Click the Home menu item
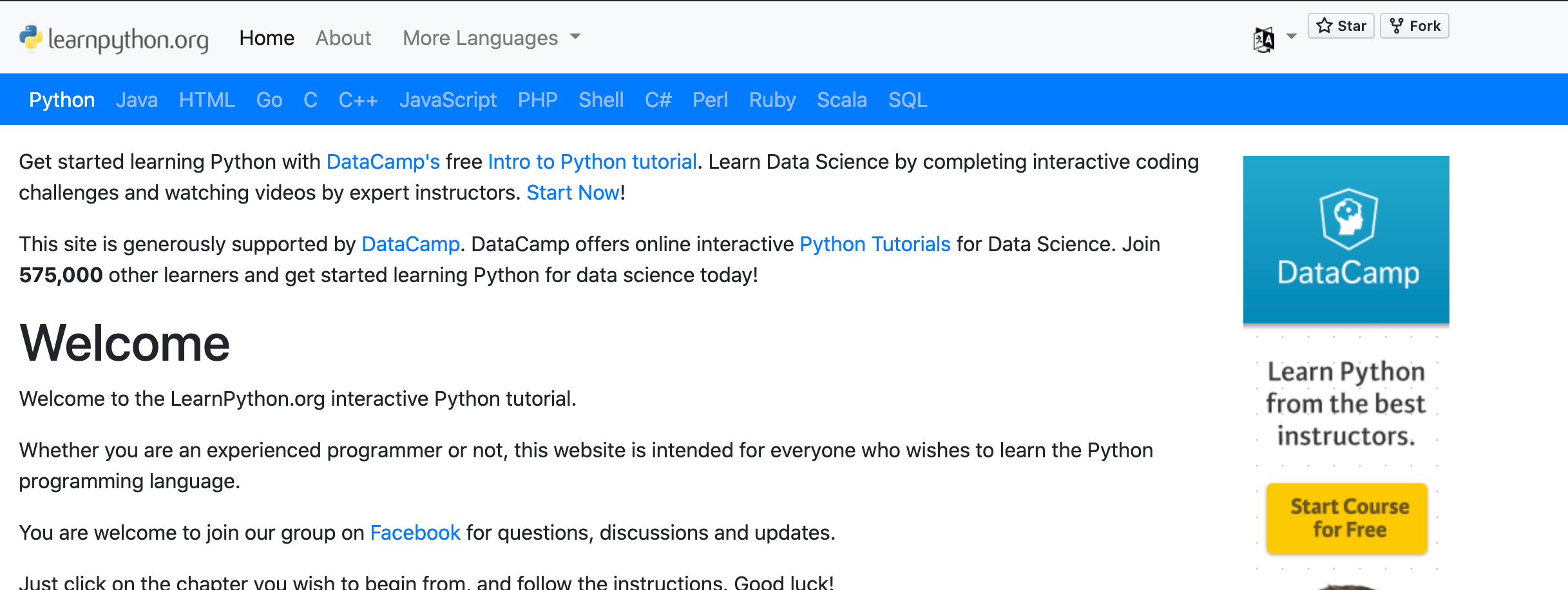 (x=267, y=37)
